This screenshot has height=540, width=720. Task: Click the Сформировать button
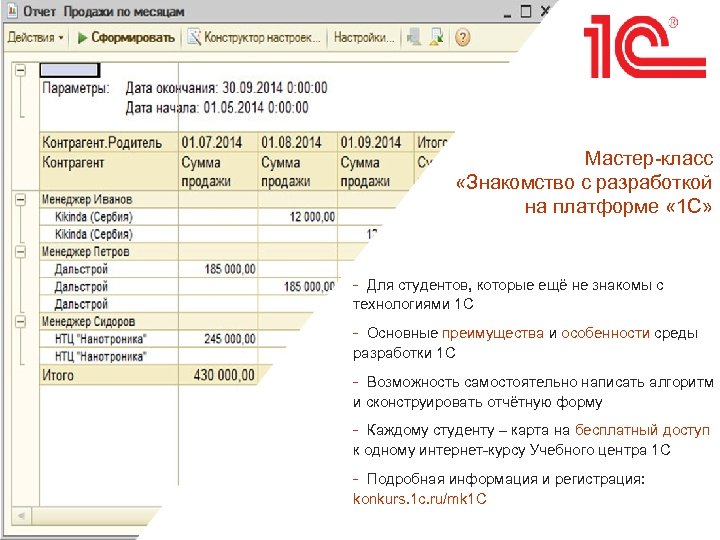pyautogui.click(x=126, y=38)
